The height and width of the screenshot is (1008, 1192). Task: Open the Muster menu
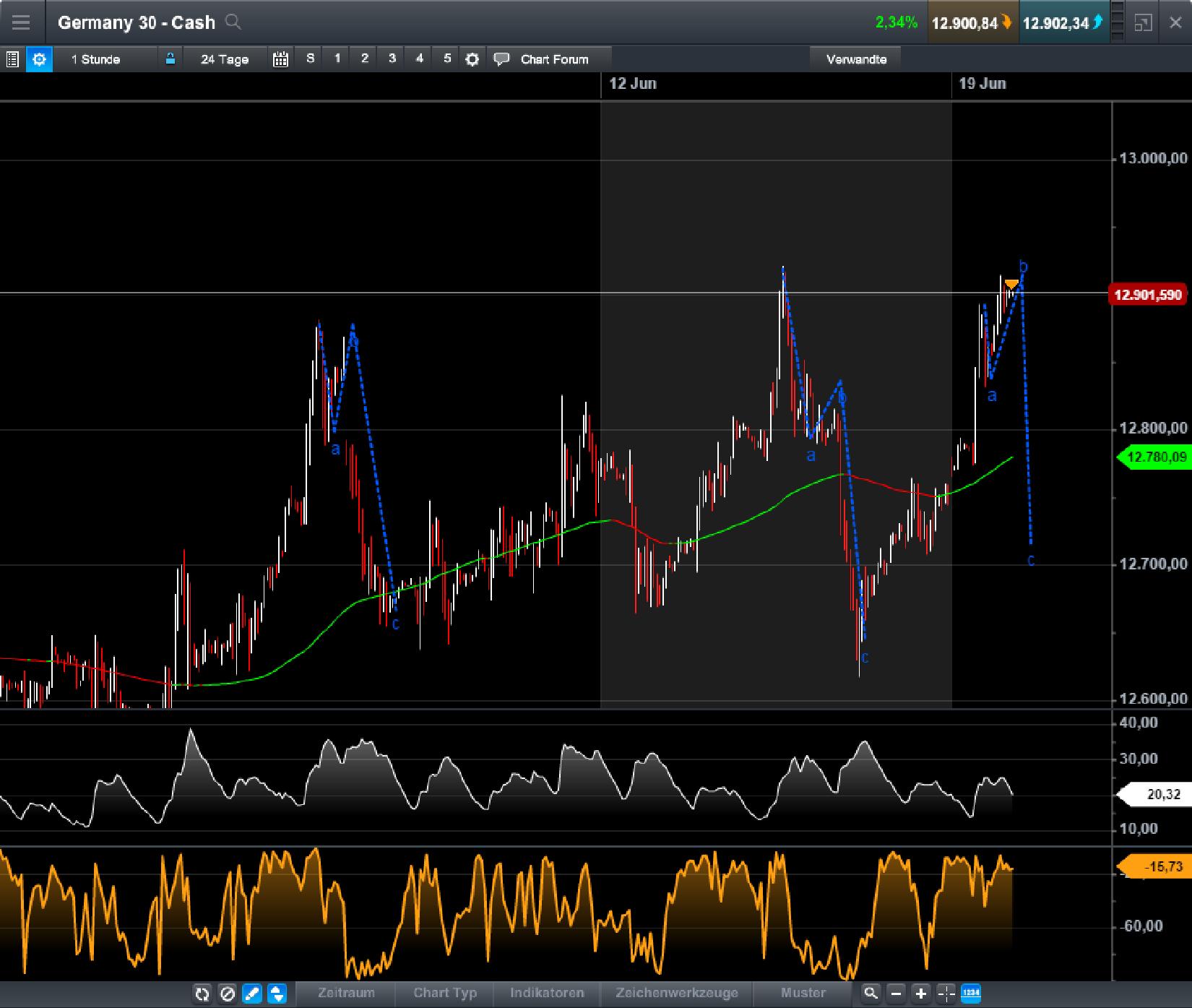(803, 993)
